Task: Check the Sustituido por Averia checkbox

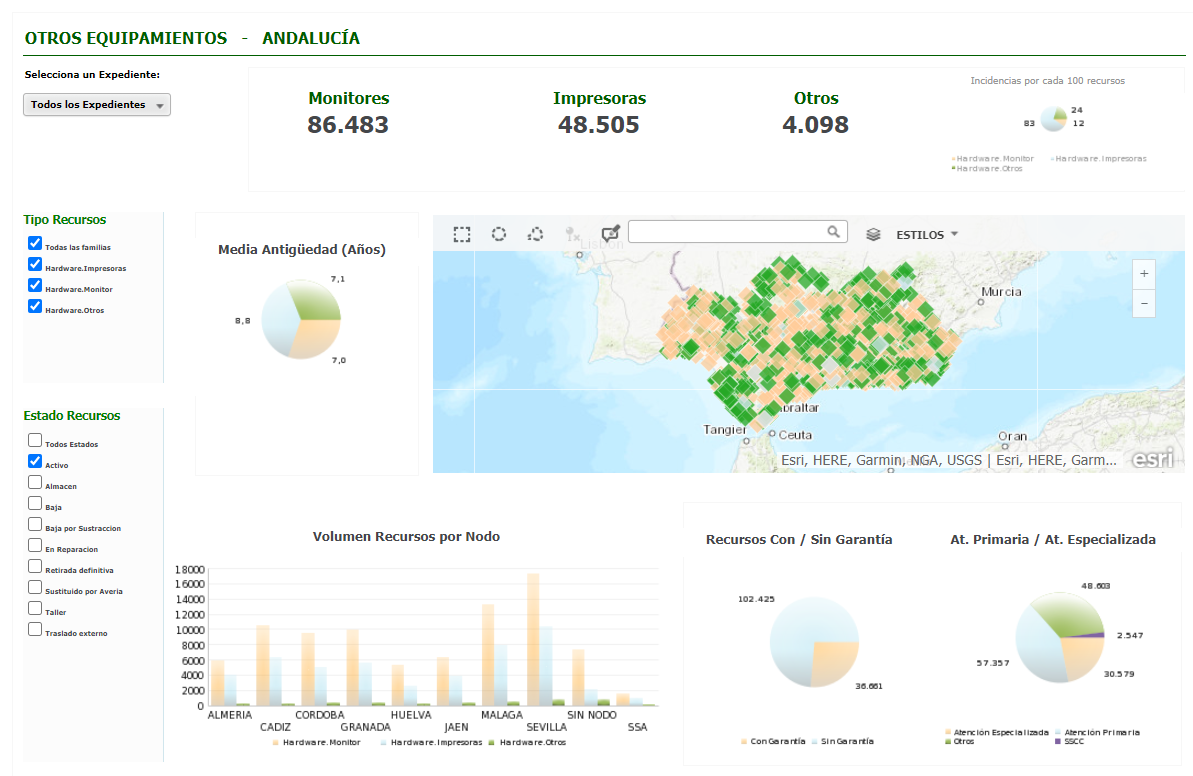Action: click(x=35, y=587)
